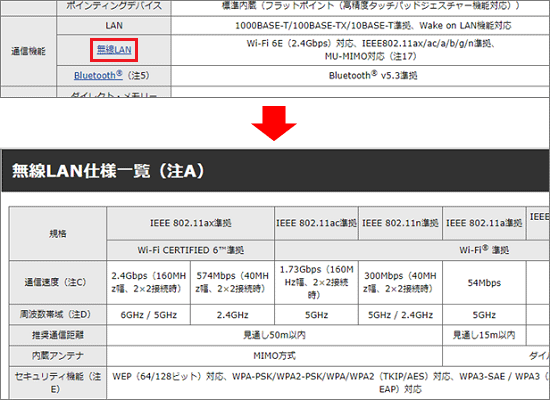Click the 2.4GHz frequency cell under 574Mbps
The width and height of the screenshot is (550, 400).
(x=233, y=315)
